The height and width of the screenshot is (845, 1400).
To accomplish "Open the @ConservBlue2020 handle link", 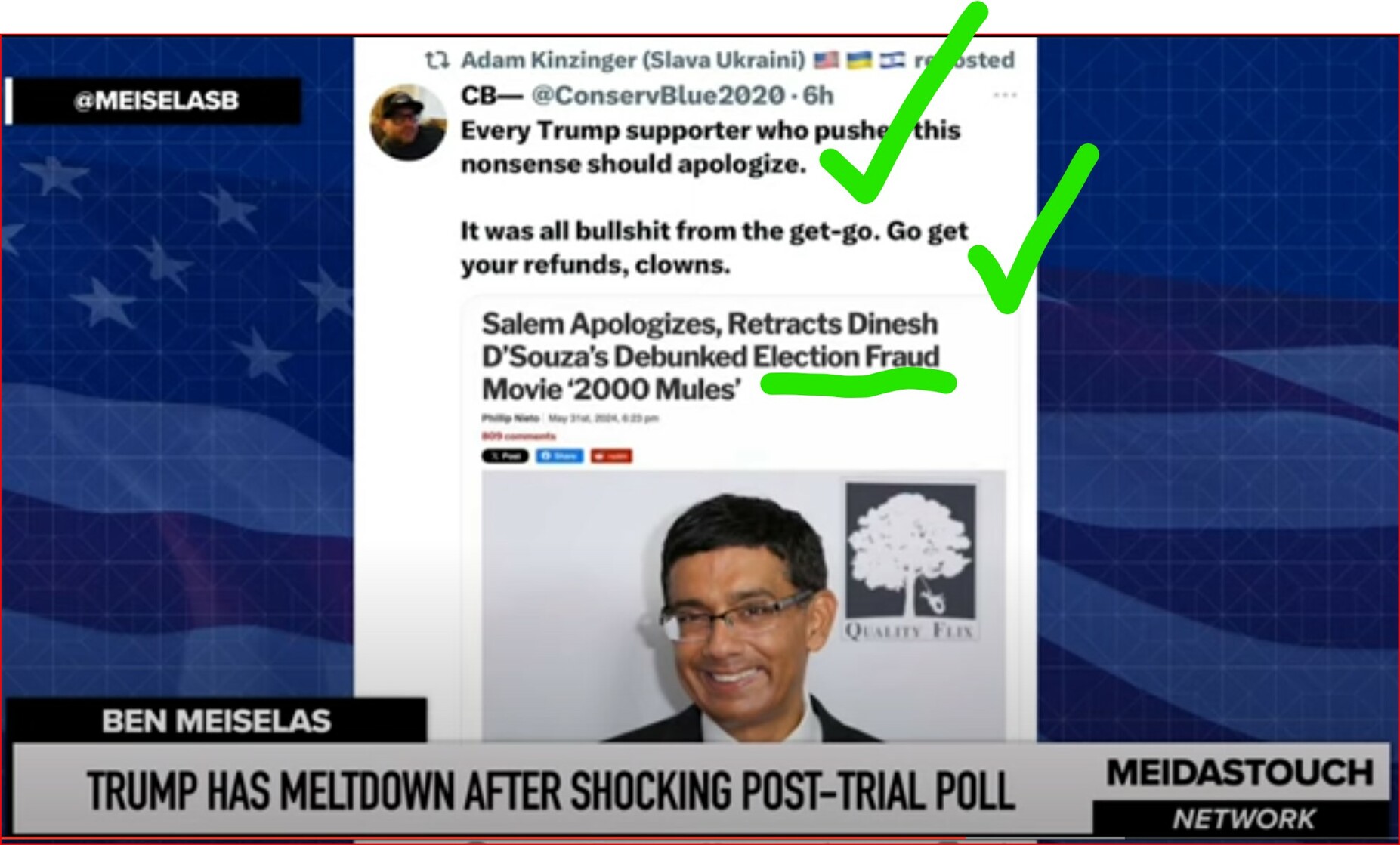I will click(x=658, y=95).
